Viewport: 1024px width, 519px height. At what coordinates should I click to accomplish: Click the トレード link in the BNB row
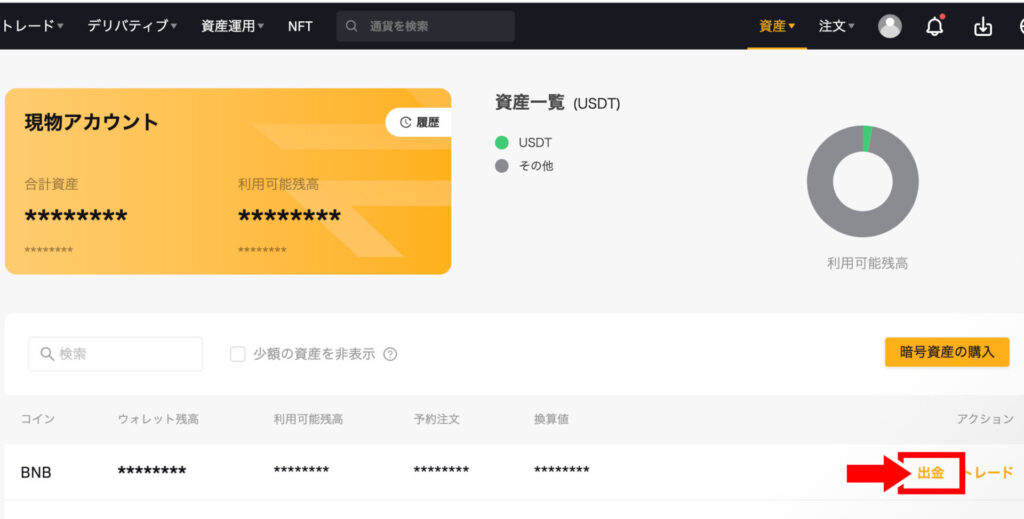tap(989, 473)
